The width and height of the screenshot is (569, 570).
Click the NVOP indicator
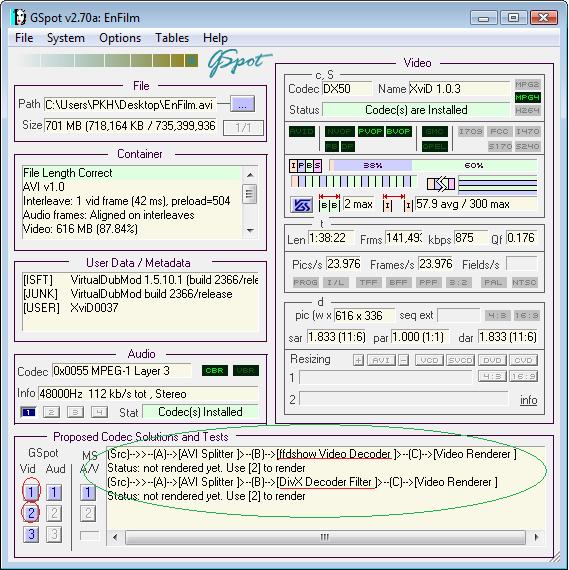[x=339, y=131]
